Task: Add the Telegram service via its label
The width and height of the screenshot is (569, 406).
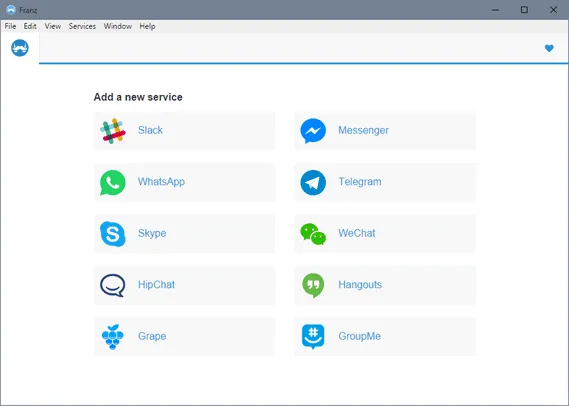Action: (x=360, y=182)
